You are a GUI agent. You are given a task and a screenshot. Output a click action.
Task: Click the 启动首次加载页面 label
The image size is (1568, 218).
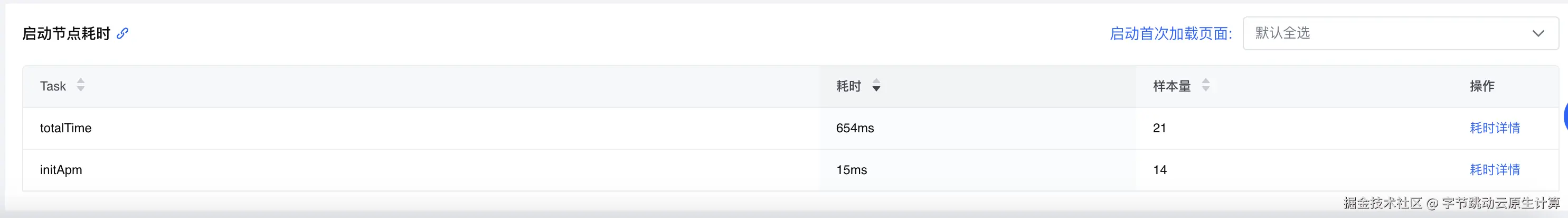pyautogui.click(x=1170, y=33)
